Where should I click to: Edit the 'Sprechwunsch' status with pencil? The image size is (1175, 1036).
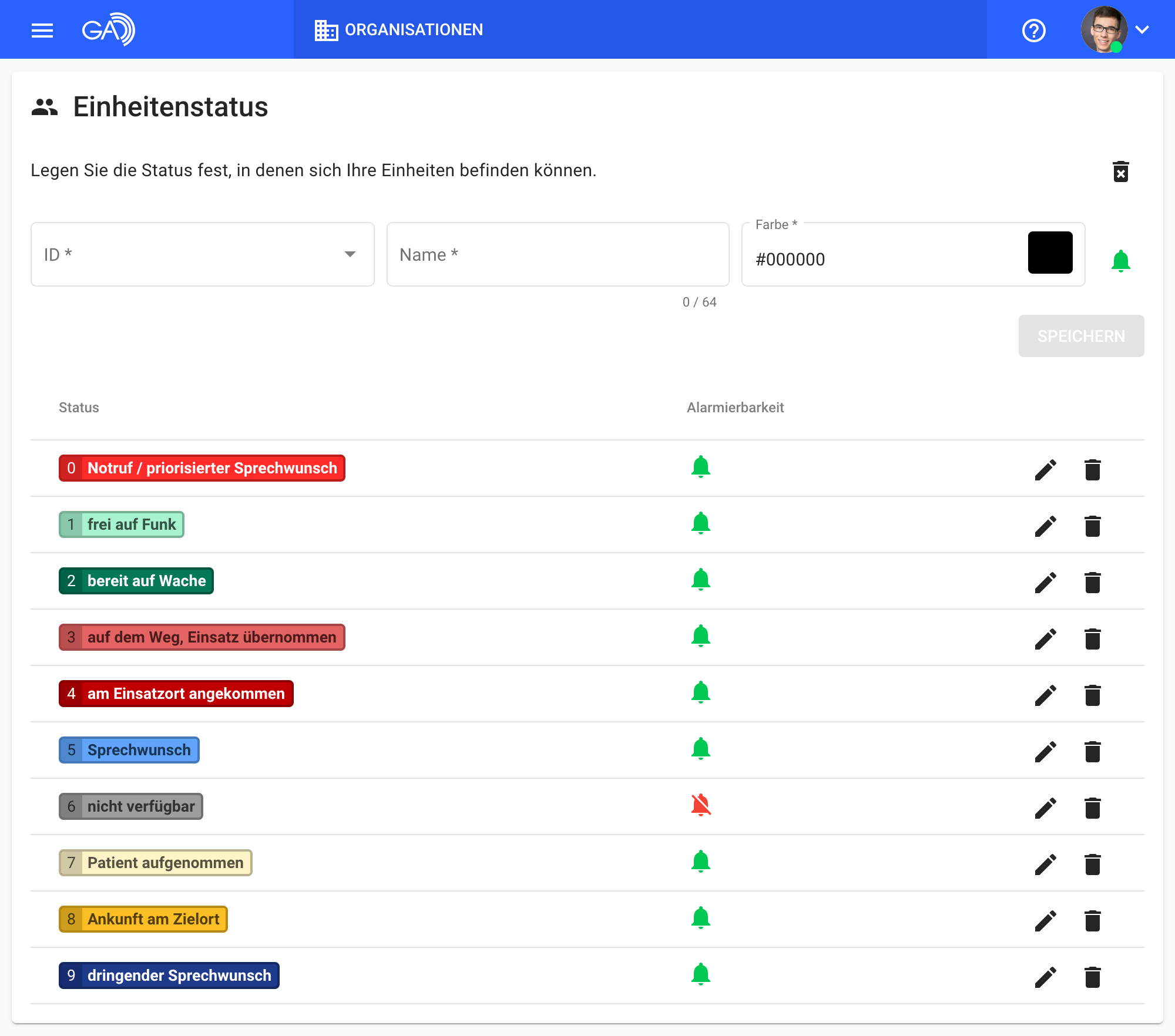tap(1045, 751)
